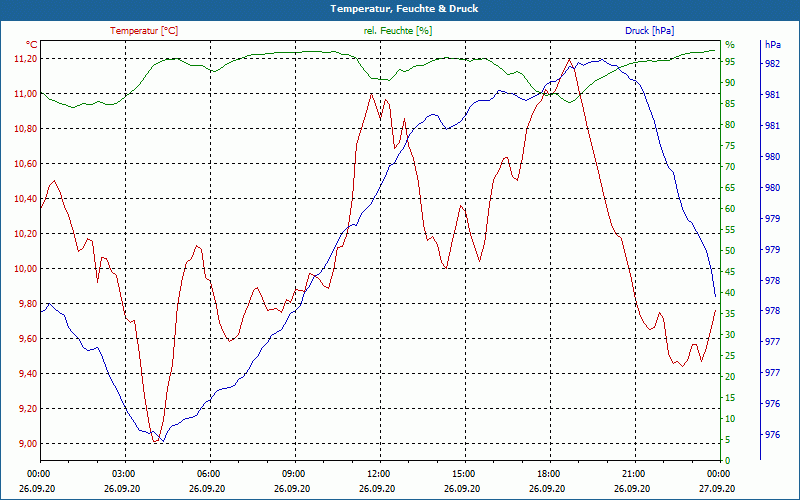Click the "9,60" temperature axis value
This screenshot has height=500, width=800.
pyautogui.click(x=28, y=339)
